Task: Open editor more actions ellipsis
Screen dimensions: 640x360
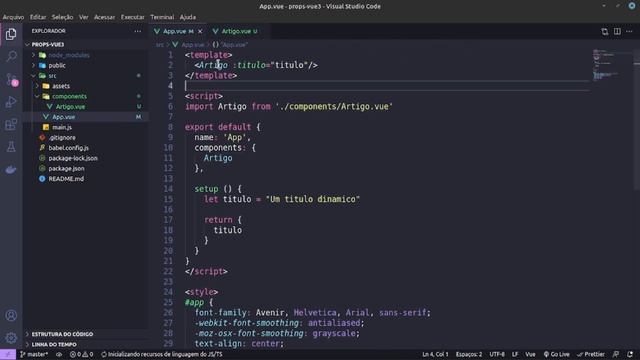Action: tap(629, 31)
